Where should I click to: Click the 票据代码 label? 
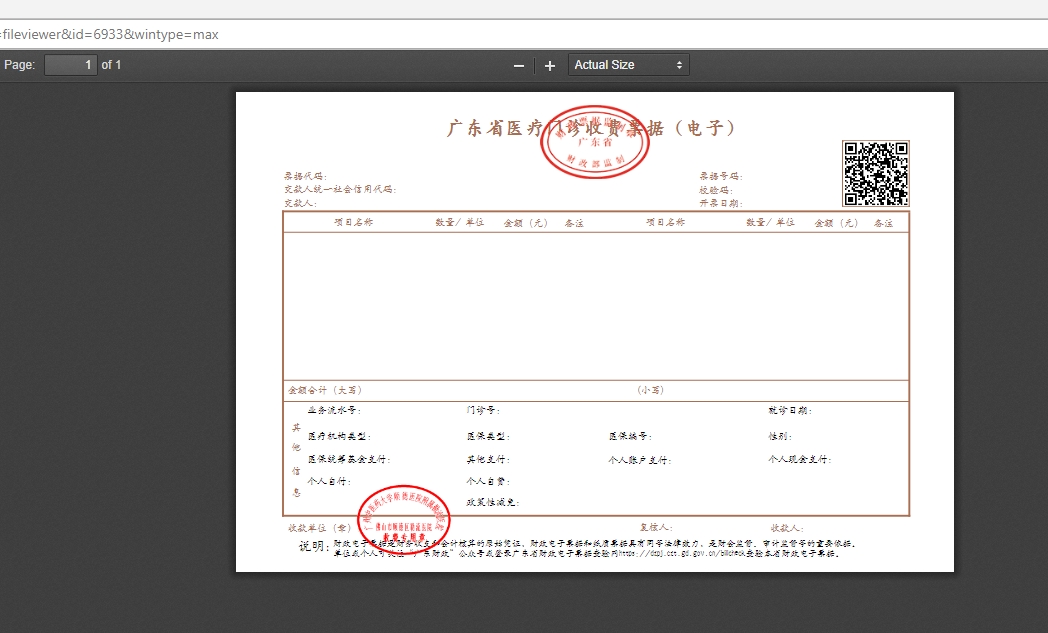[x=305, y=176]
